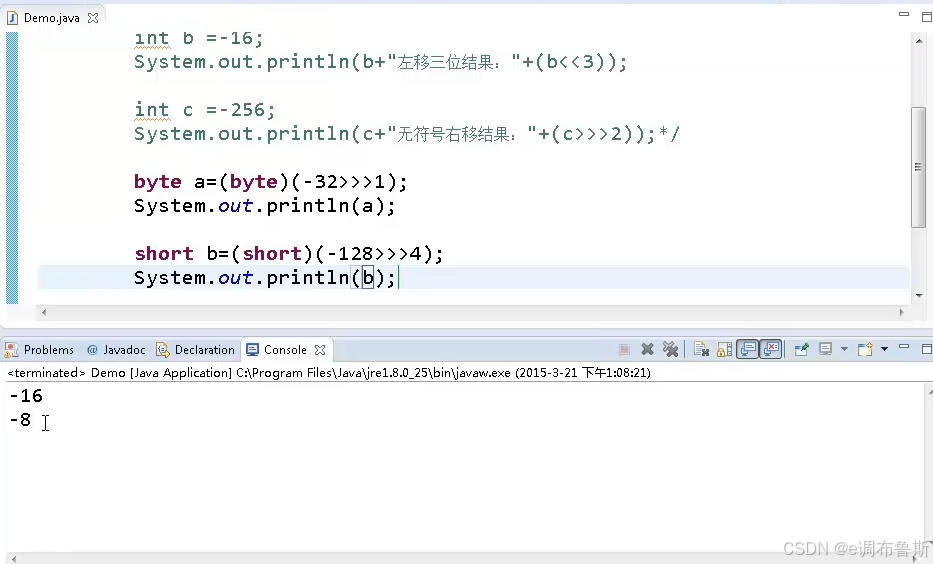The height and width of the screenshot is (564, 933).
Task: Expand the Open Console dropdown arrow
Action: tap(884, 349)
